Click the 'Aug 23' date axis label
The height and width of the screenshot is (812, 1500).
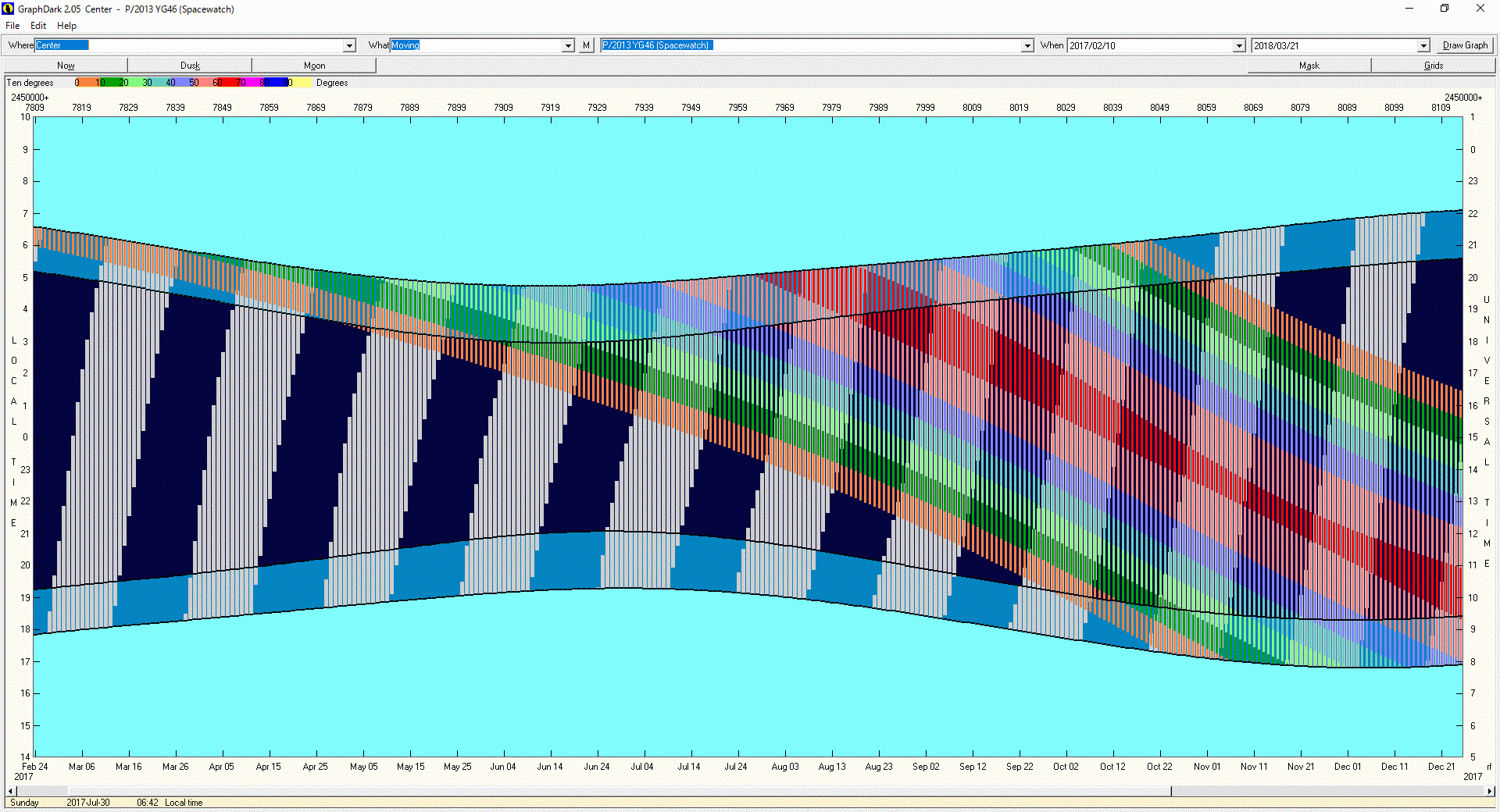click(879, 767)
